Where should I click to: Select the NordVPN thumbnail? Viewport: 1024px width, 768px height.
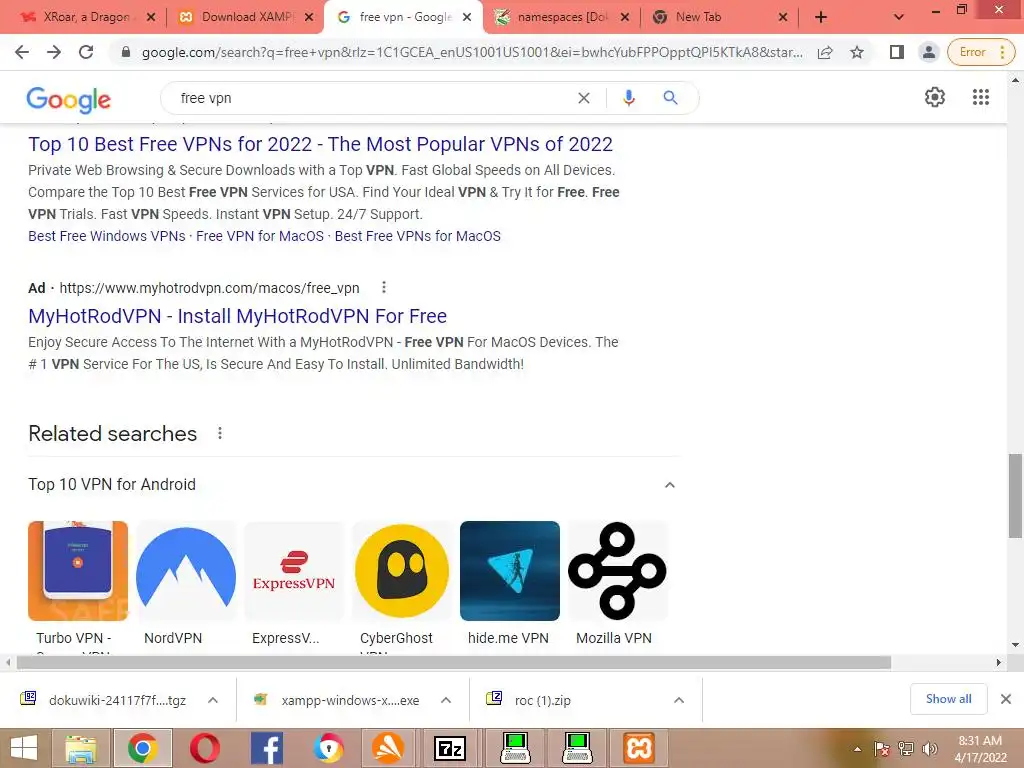(185, 570)
